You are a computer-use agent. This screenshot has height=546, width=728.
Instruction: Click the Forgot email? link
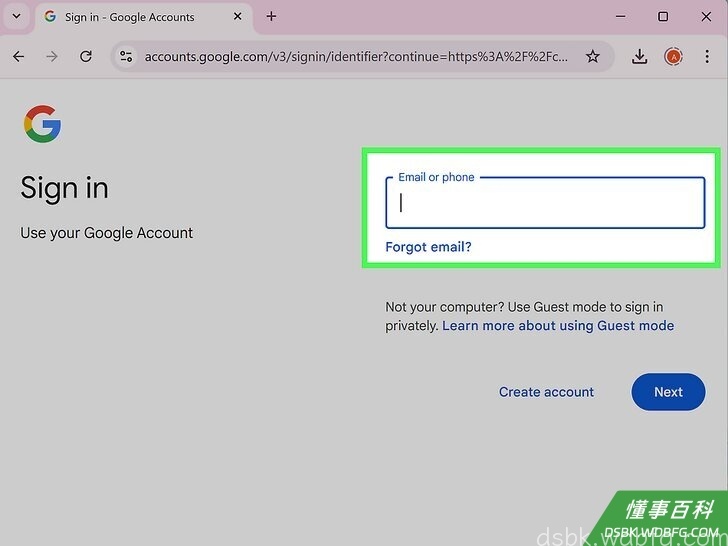428,247
